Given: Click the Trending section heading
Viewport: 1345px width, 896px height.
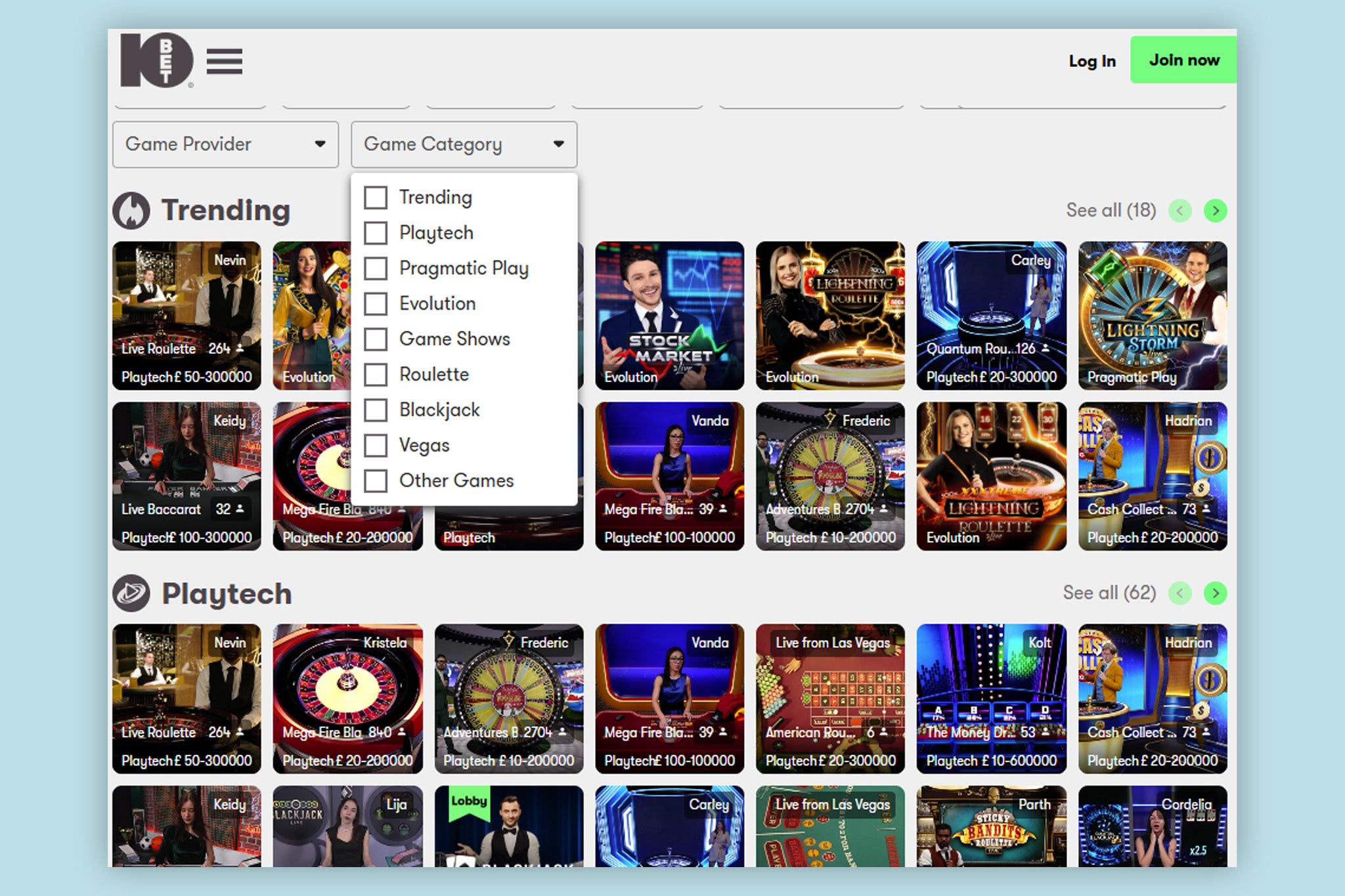Looking at the screenshot, I should click(226, 210).
